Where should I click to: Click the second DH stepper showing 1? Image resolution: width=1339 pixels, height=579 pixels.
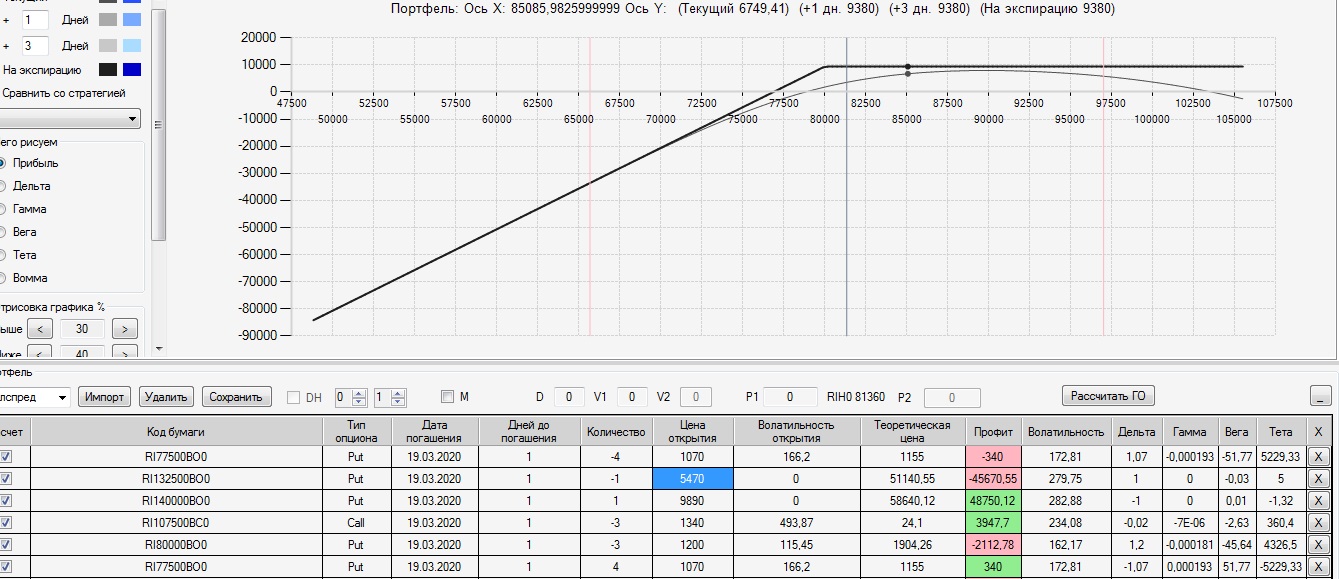pos(390,397)
